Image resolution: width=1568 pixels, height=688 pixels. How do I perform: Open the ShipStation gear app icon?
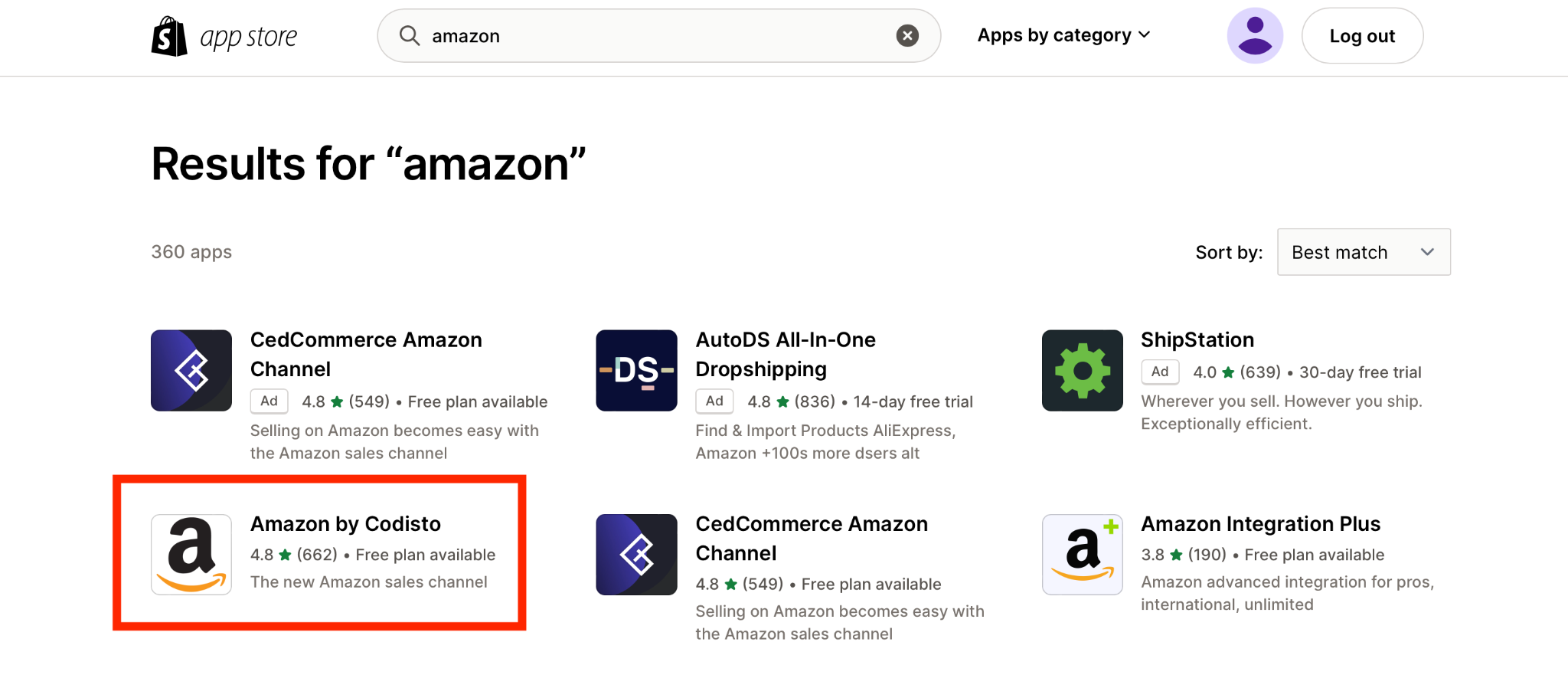(x=1083, y=371)
